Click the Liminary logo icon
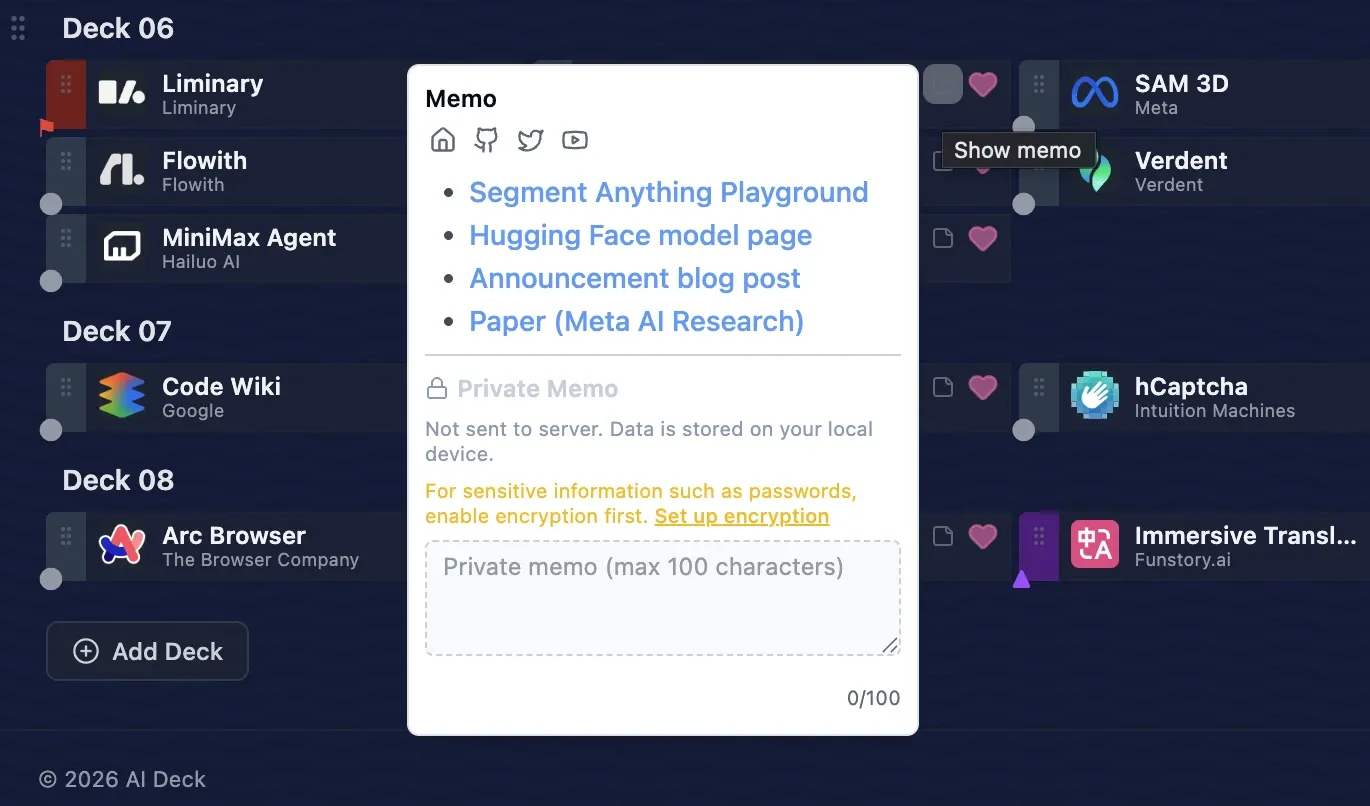This screenshot has width=1370, height=806. click(122, 94)
